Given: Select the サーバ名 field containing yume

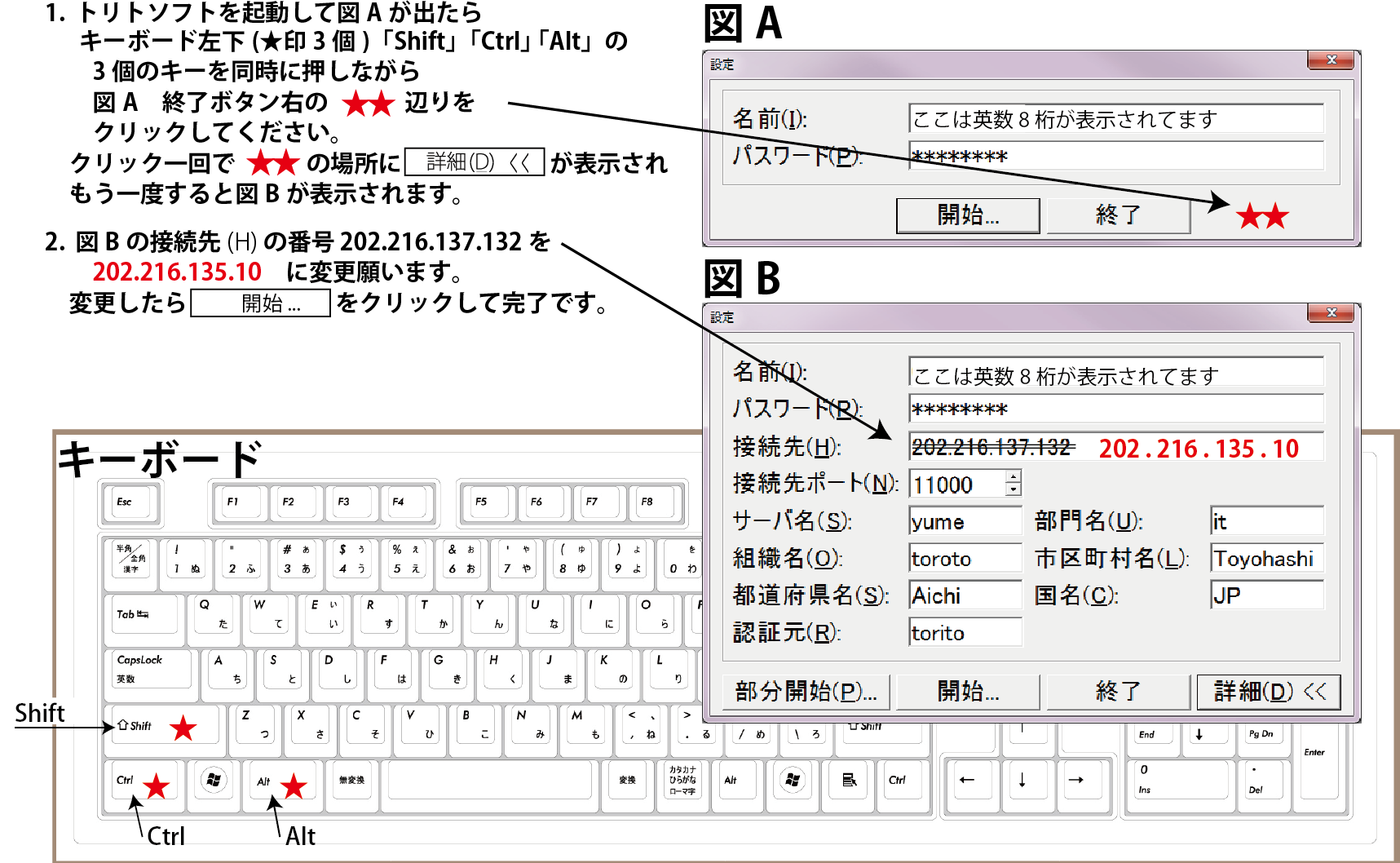Looking at the screenshot, I should (965, 522).
